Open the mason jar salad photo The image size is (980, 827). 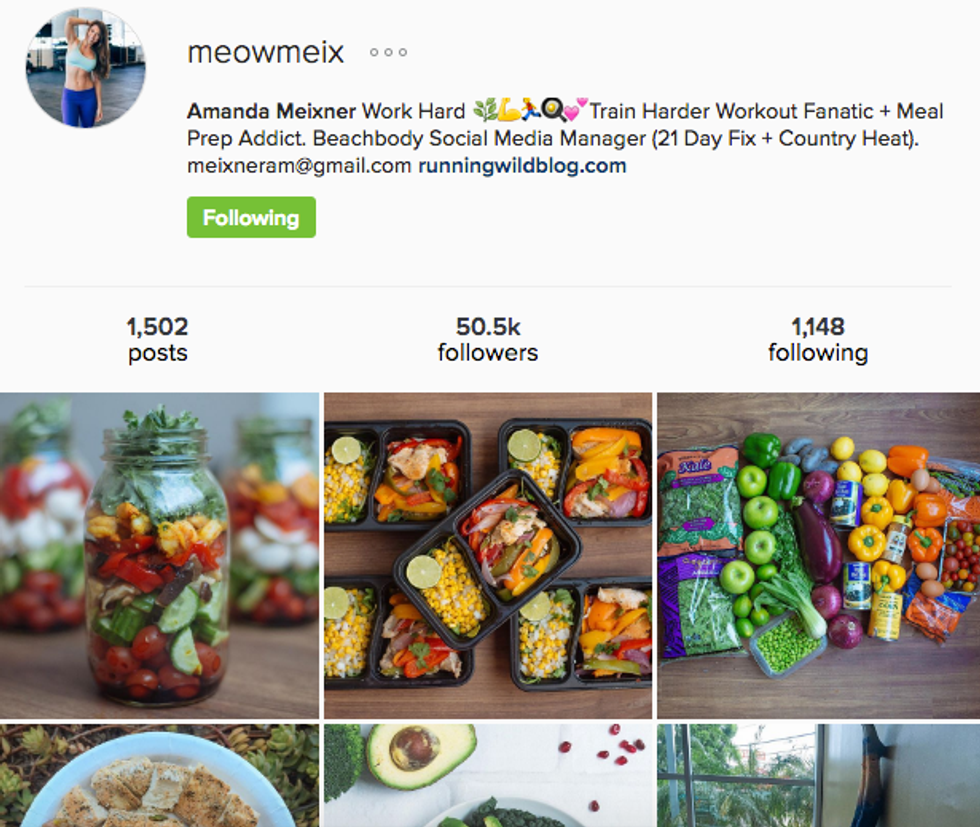(x=159, y=555)
